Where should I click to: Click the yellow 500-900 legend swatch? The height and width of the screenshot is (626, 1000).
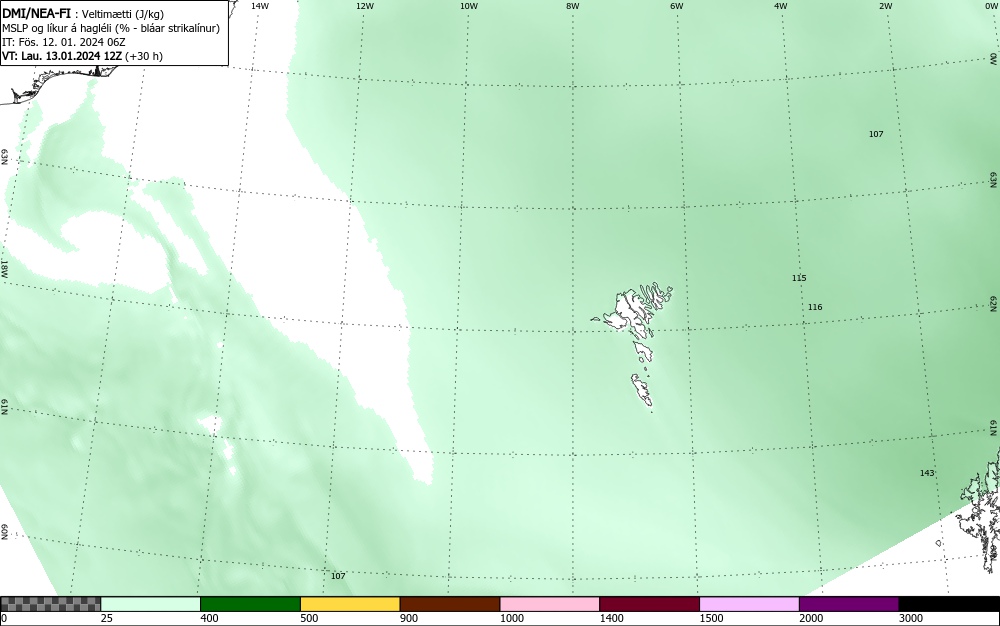350,604
